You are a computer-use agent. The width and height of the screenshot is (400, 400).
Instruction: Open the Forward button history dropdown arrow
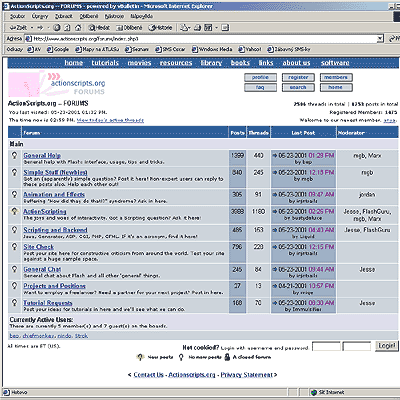(x=48, y=28)
